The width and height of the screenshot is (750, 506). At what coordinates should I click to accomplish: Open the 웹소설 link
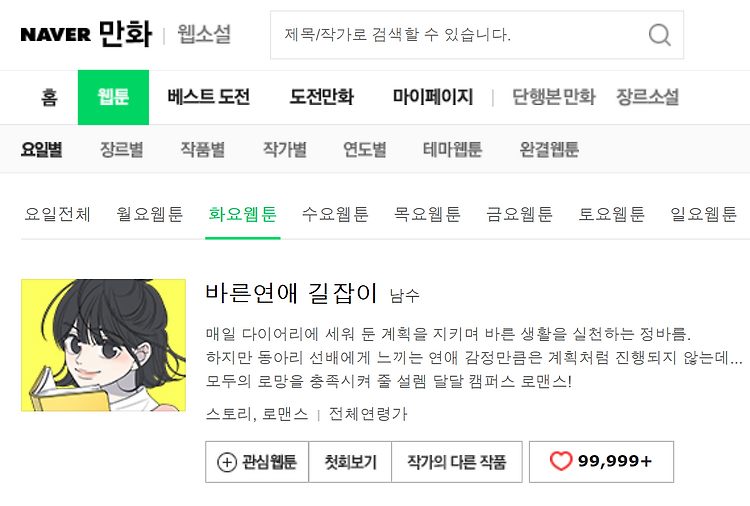pos(204,34)
